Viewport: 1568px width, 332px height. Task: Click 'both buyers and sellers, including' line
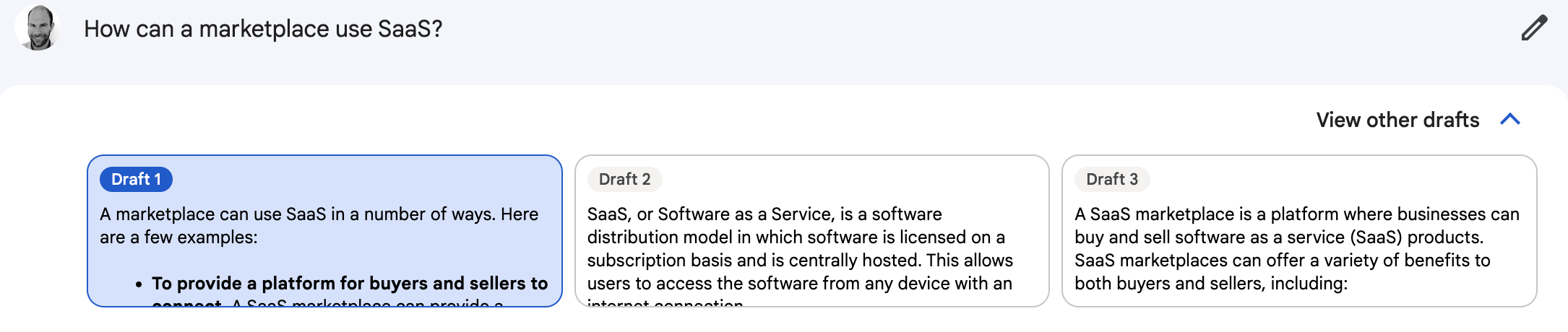pos(1210,284)
